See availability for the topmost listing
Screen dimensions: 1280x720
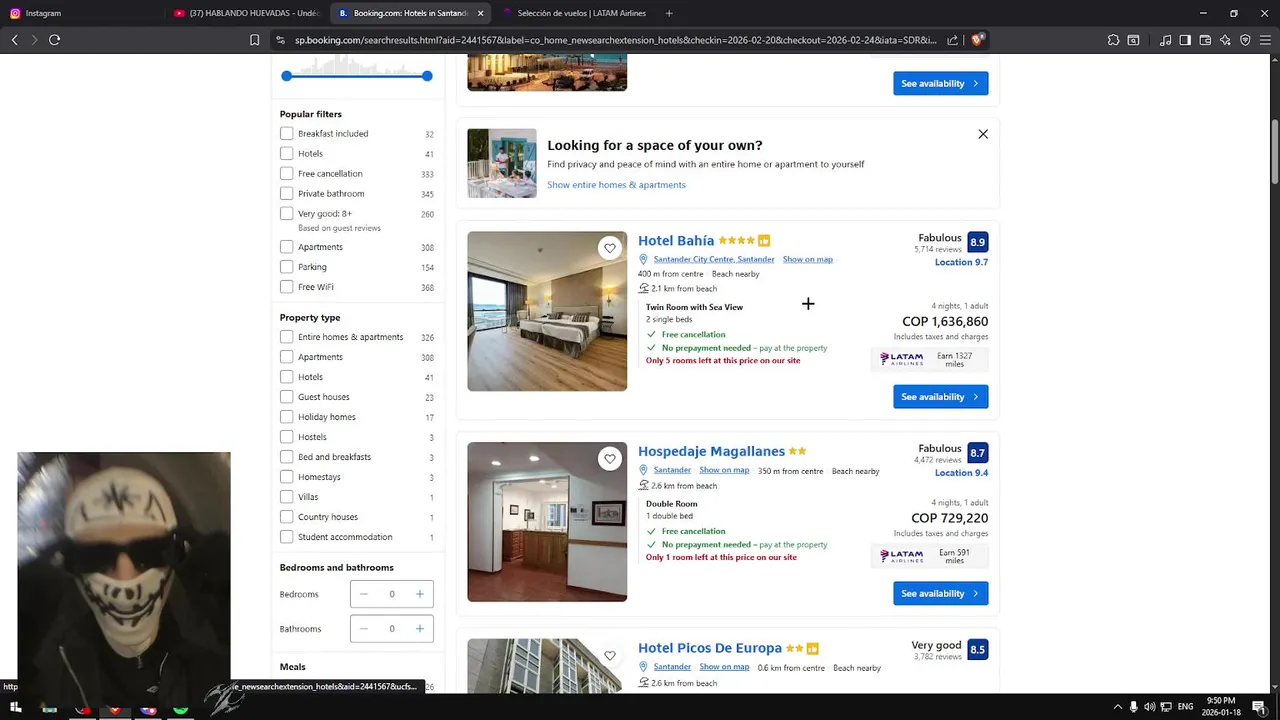[941, 84]
